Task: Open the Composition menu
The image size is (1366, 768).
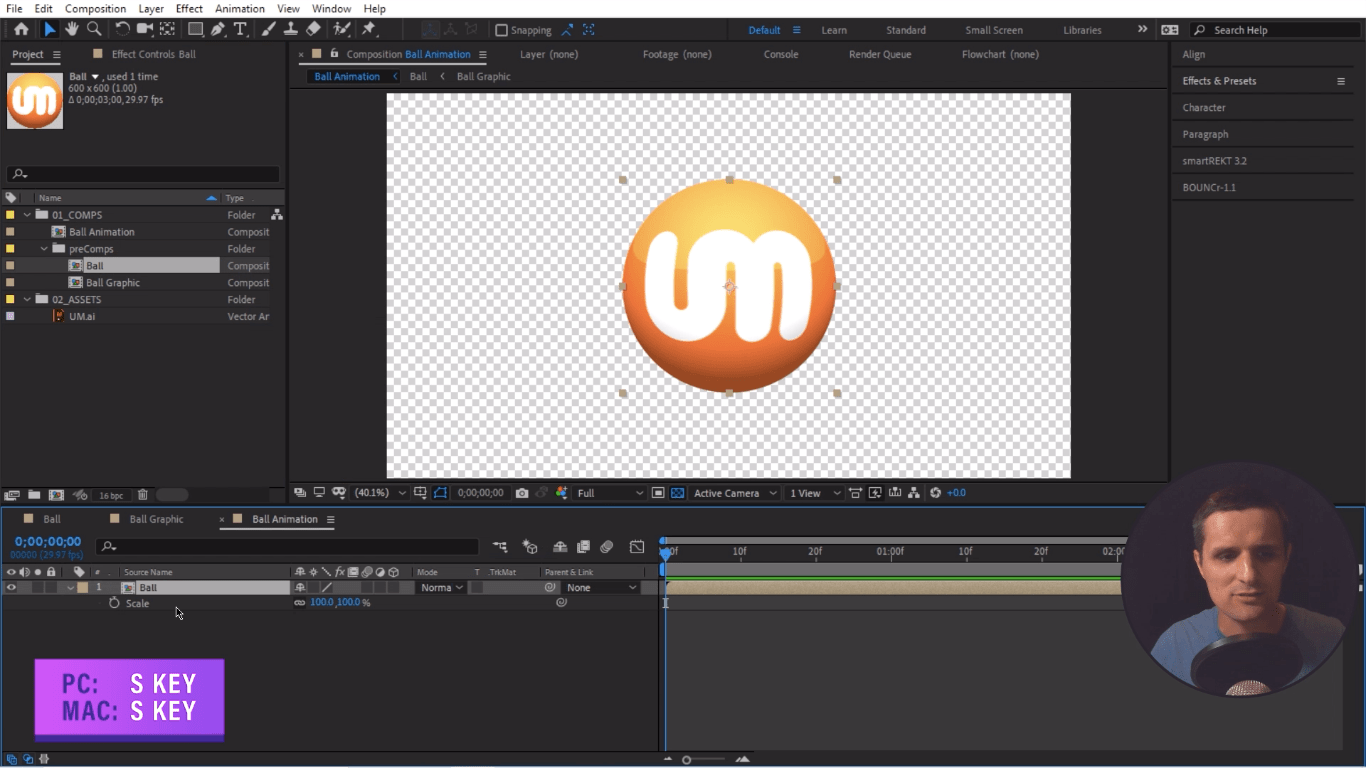Action: pos(95,8)
